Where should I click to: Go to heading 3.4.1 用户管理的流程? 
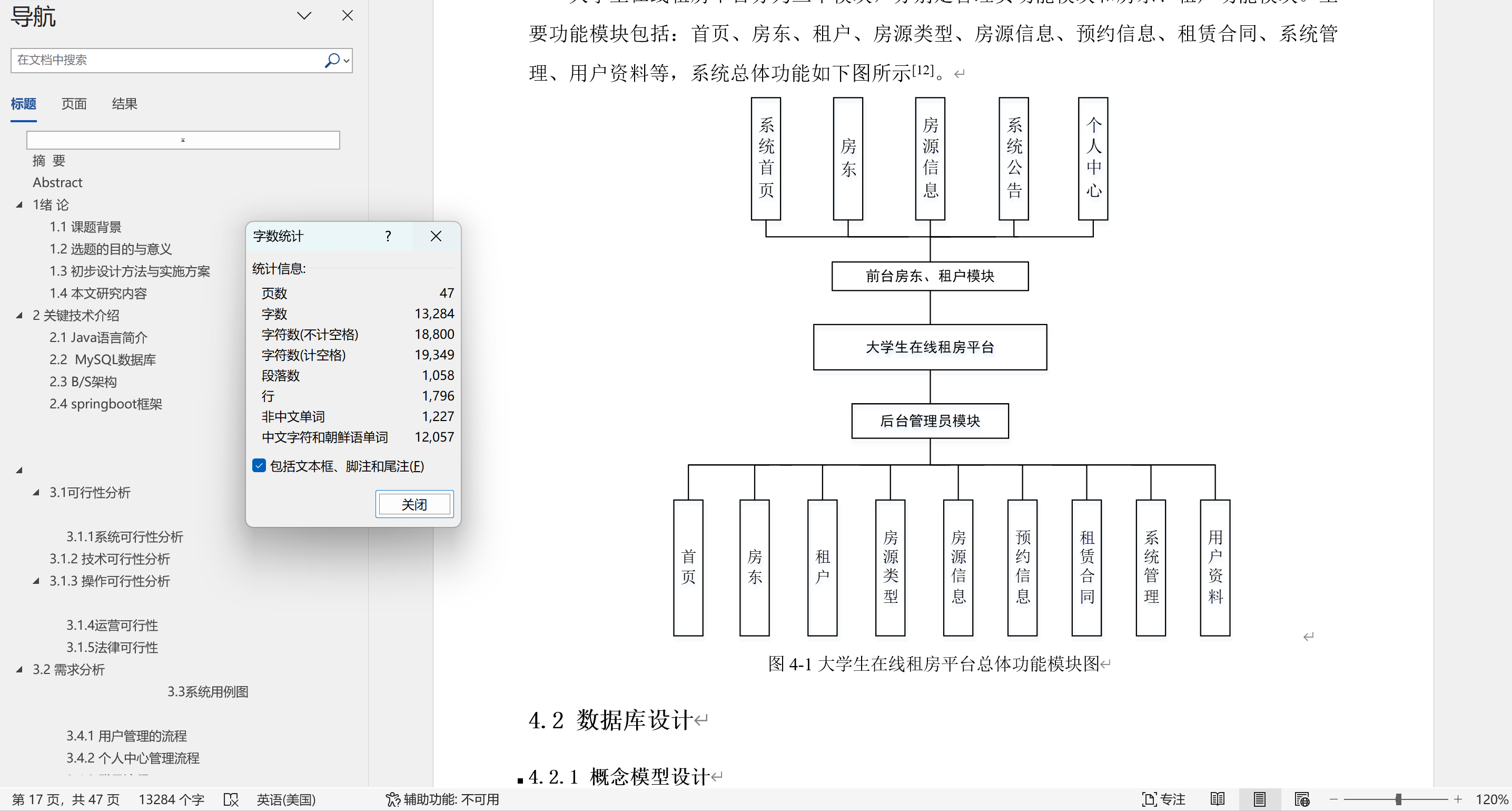point(126,736)
